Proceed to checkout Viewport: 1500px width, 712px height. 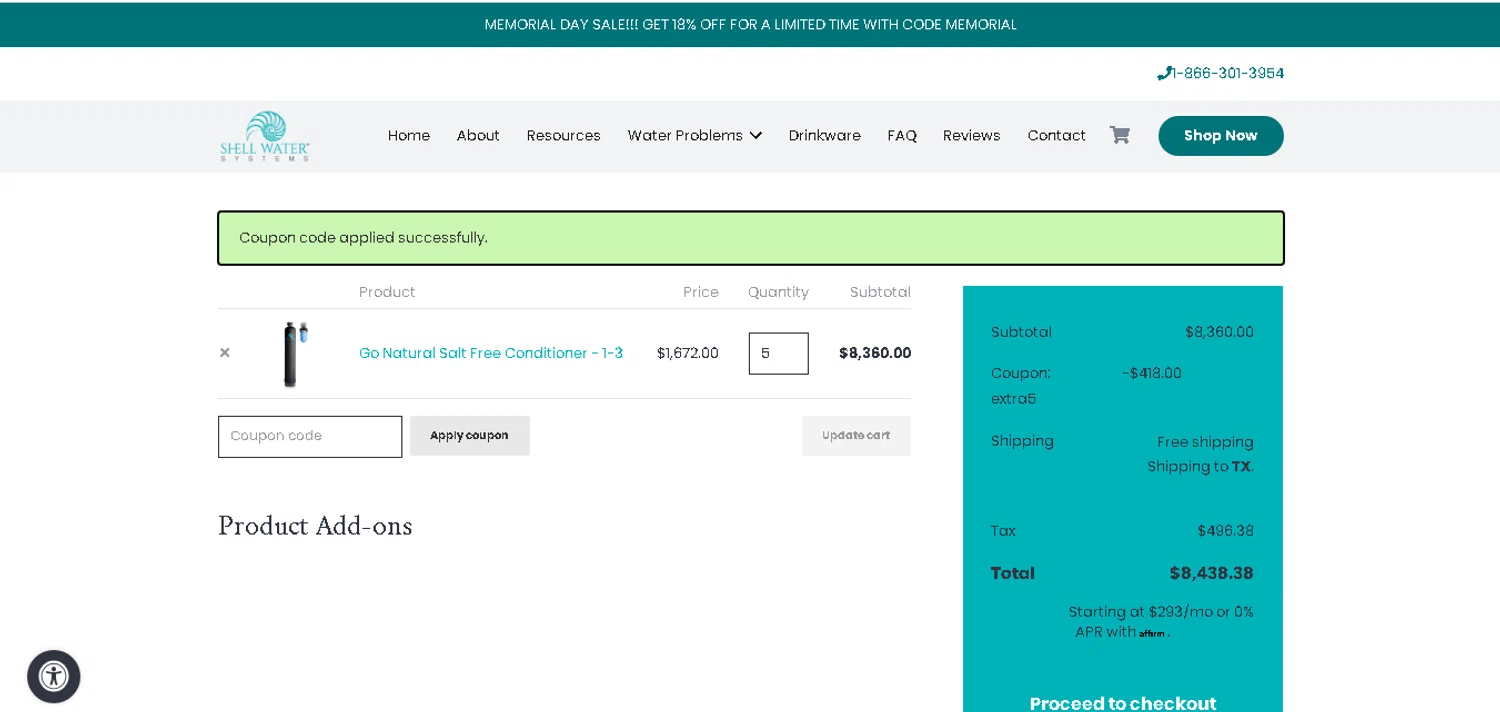[x=1123, y=703]
